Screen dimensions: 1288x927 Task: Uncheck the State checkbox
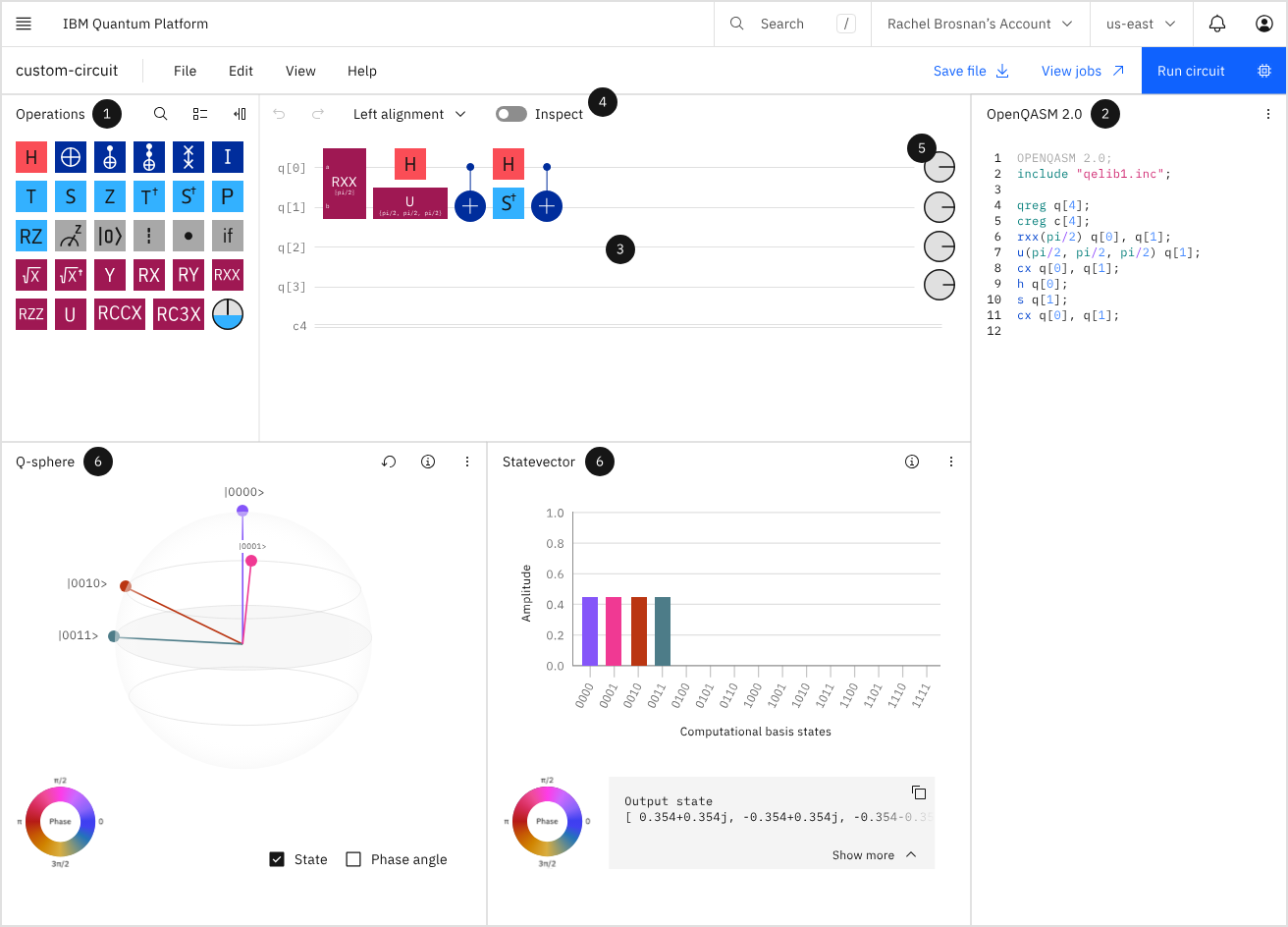pos(277,859)
